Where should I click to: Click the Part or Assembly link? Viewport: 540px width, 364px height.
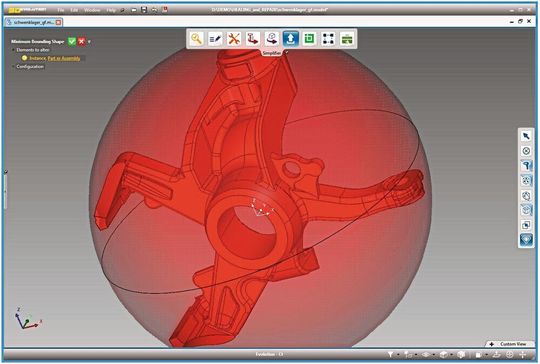pos(64,58)
